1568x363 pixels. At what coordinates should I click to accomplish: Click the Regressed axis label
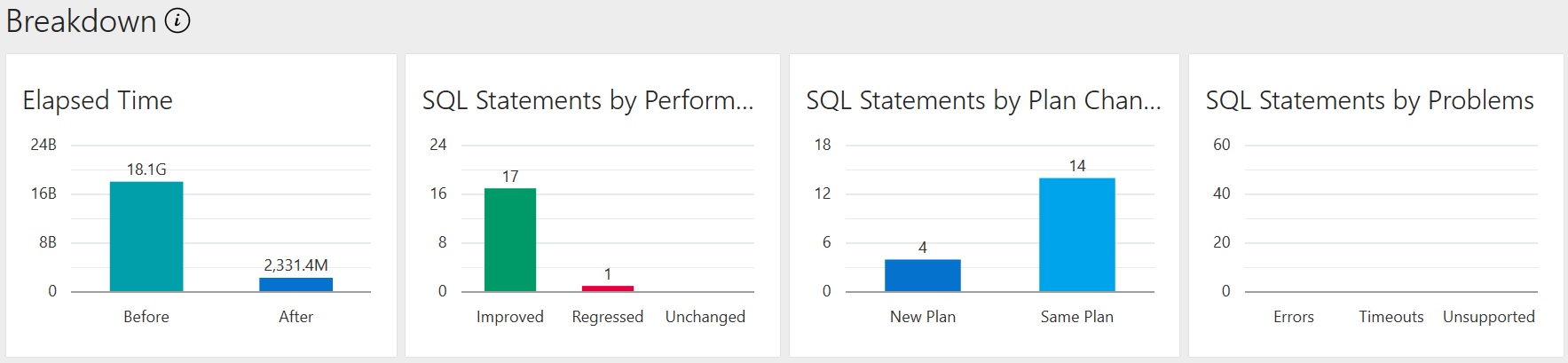point(608,317)
